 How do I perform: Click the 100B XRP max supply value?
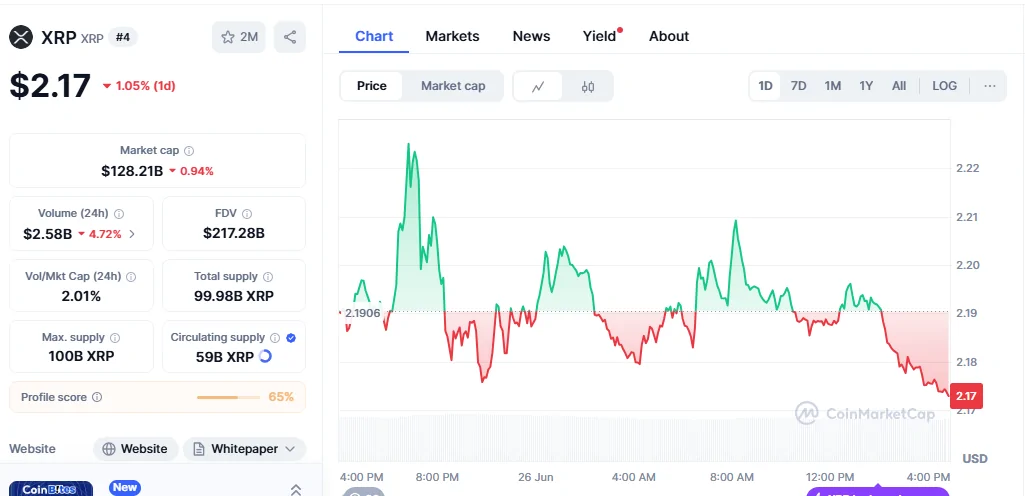pyautogui.click(x=81, y=357)
